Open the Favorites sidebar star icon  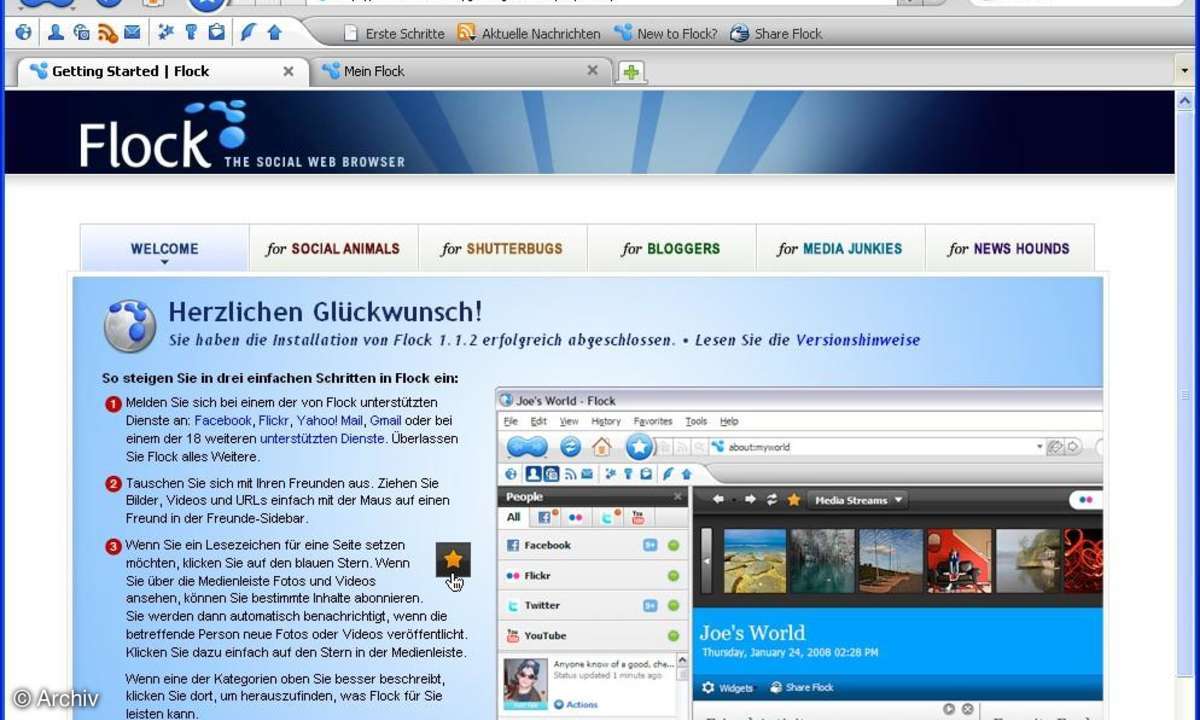(166, 33)
